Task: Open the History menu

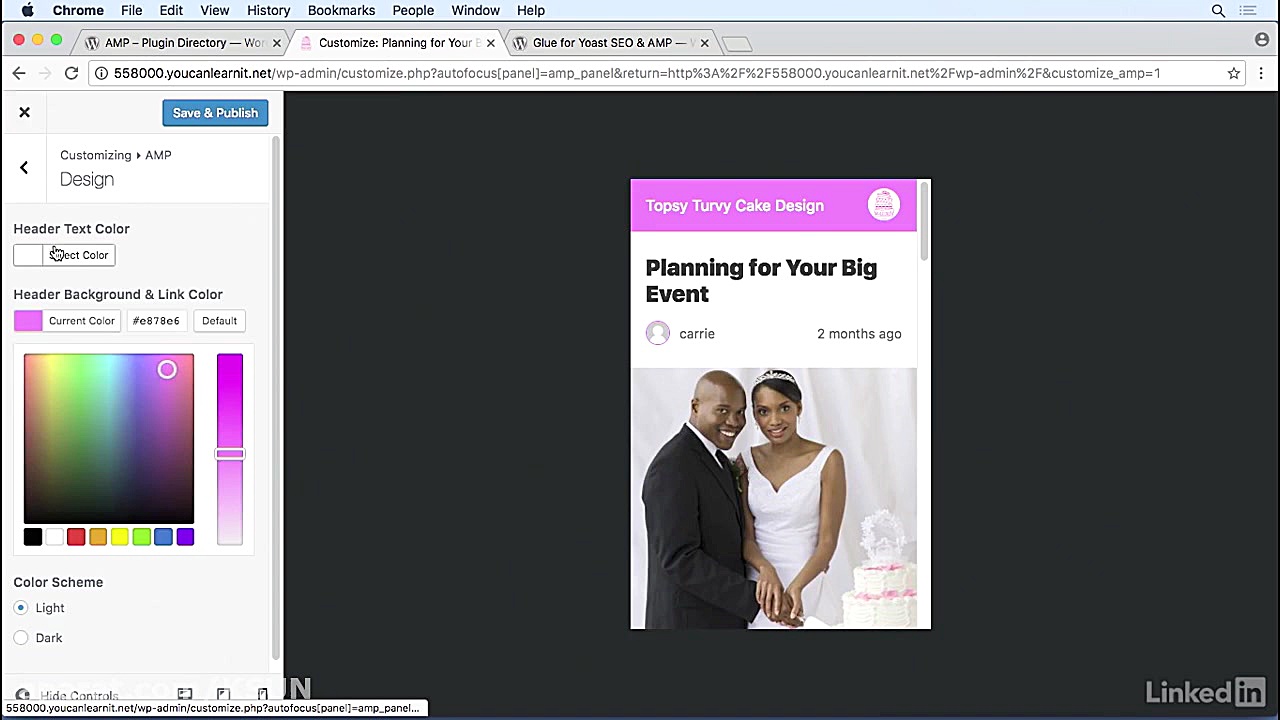Action: tap(268, 11)
